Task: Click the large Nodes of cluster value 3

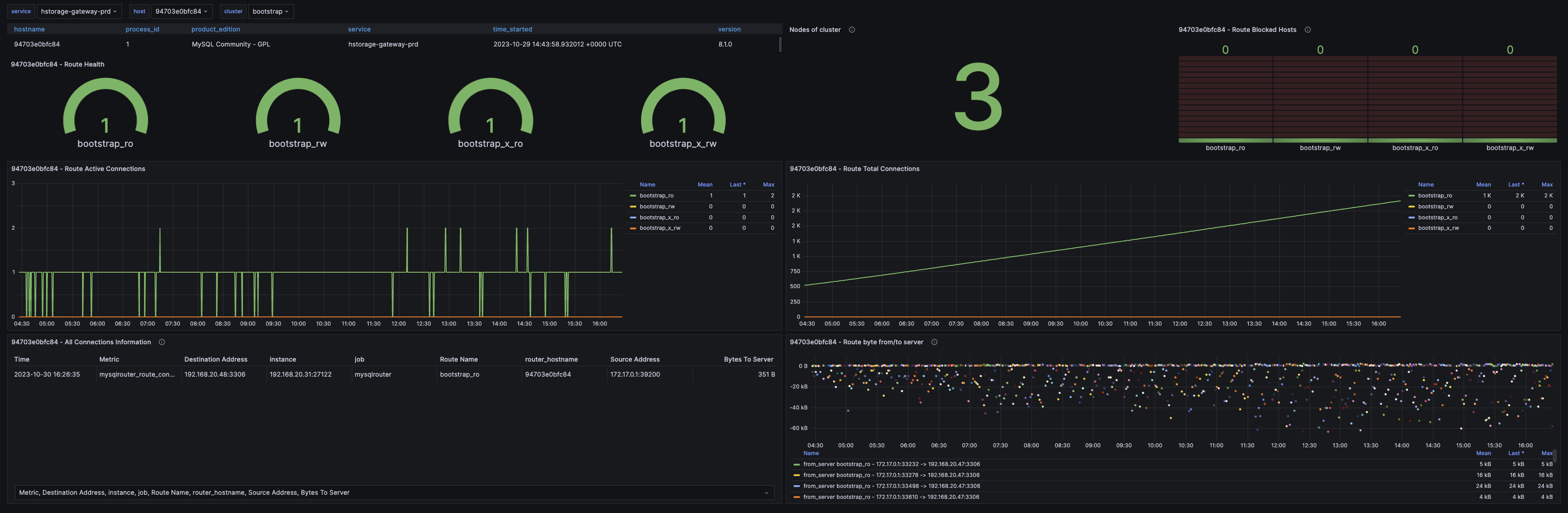Action: click(x=978, y=97)
